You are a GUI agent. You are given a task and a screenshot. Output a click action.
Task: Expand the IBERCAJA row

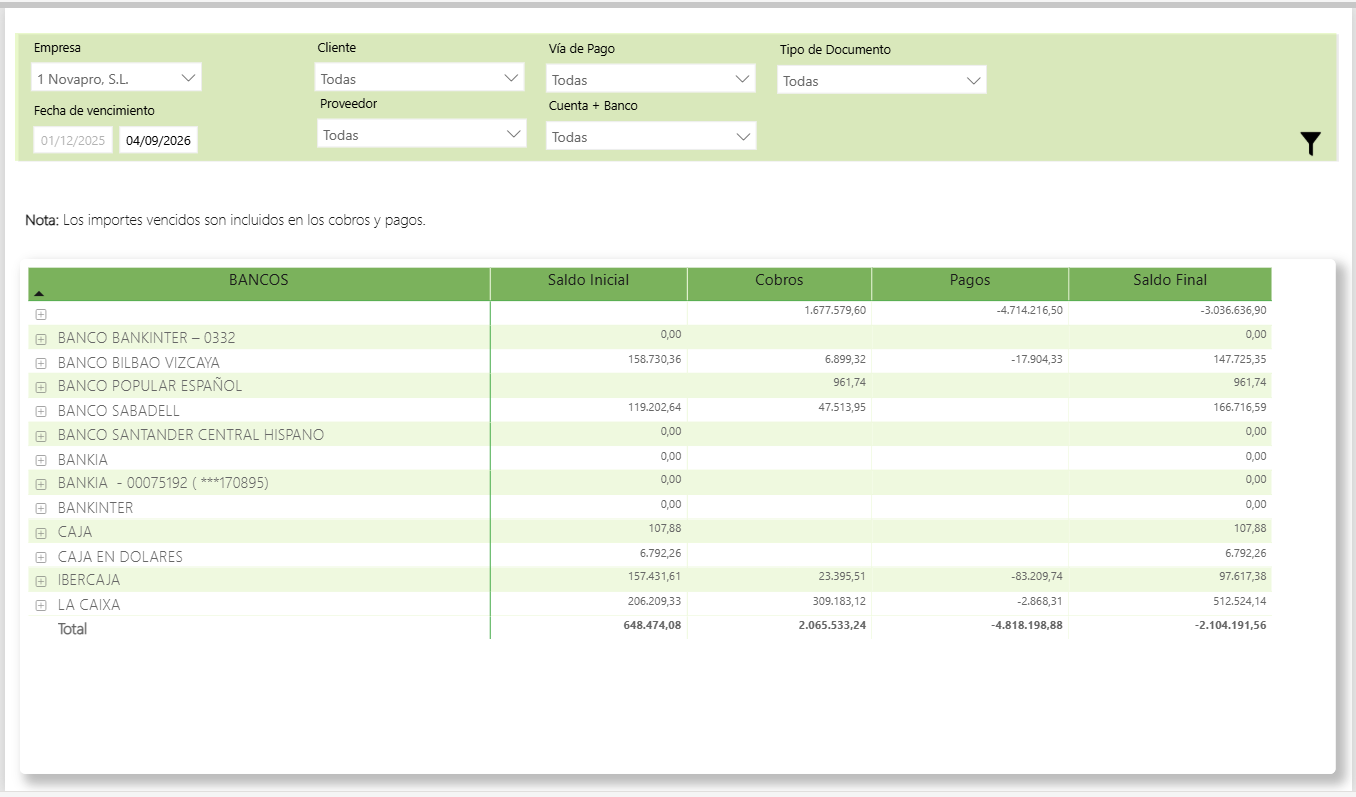tap(41, 581)
